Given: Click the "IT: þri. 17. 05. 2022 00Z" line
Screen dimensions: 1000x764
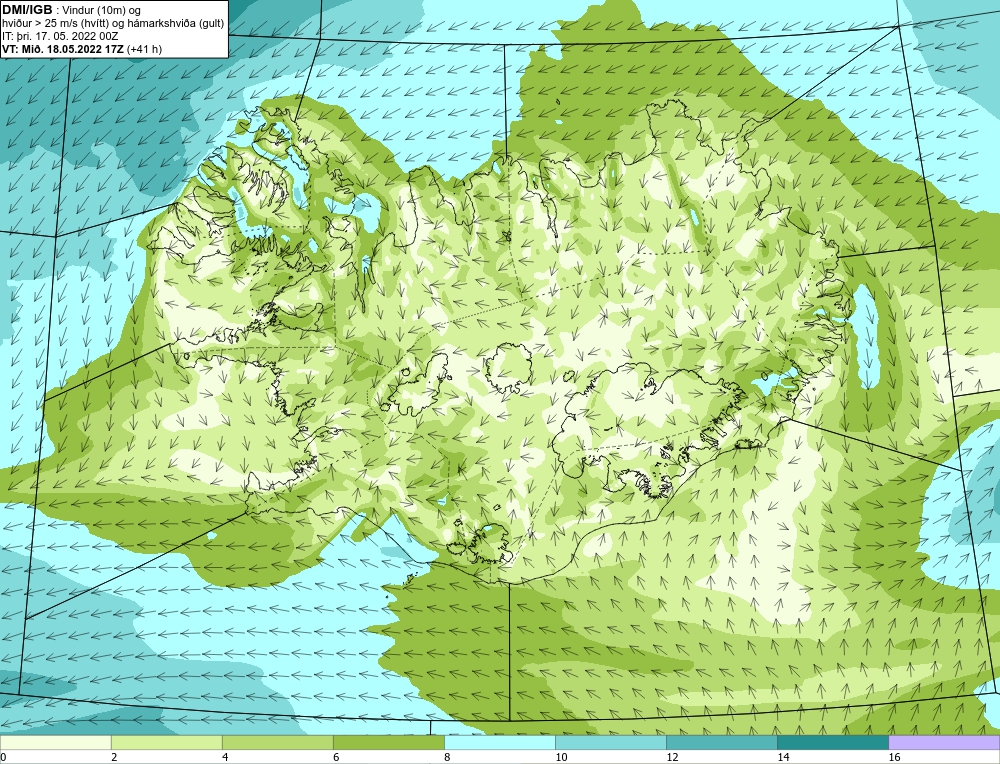Looking at the screenshot, I should pyautogui.click(x=60, y=36).
